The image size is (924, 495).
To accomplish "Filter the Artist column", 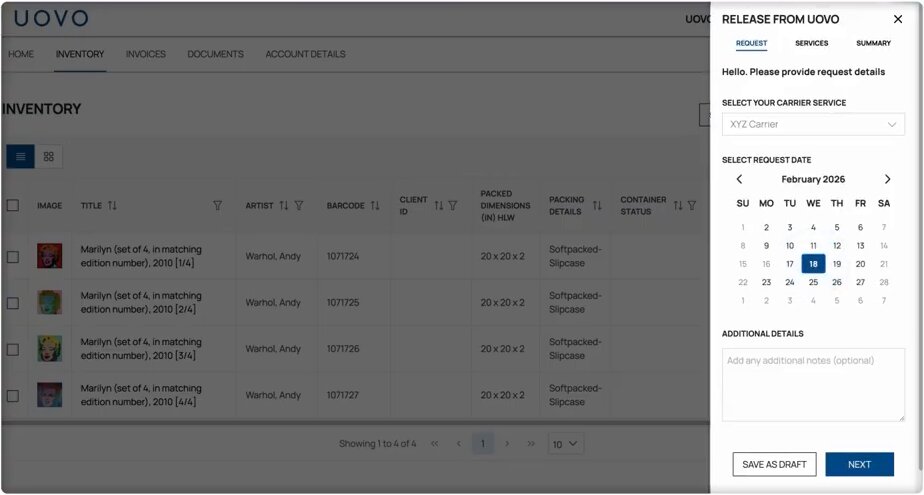I will 299,206.
